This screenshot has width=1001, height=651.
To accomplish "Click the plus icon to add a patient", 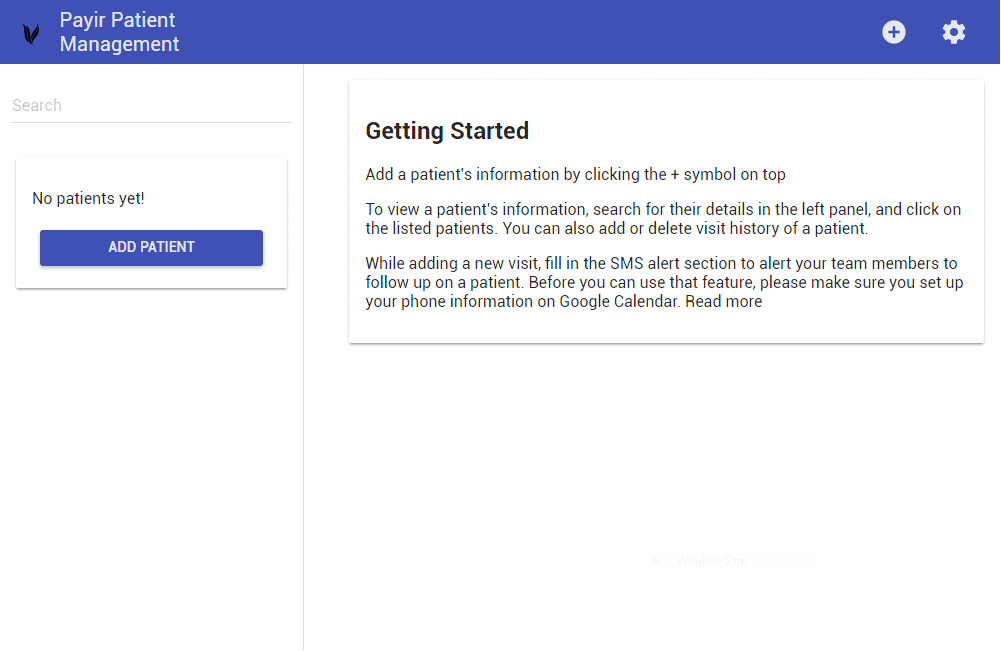I will (894, 32).
